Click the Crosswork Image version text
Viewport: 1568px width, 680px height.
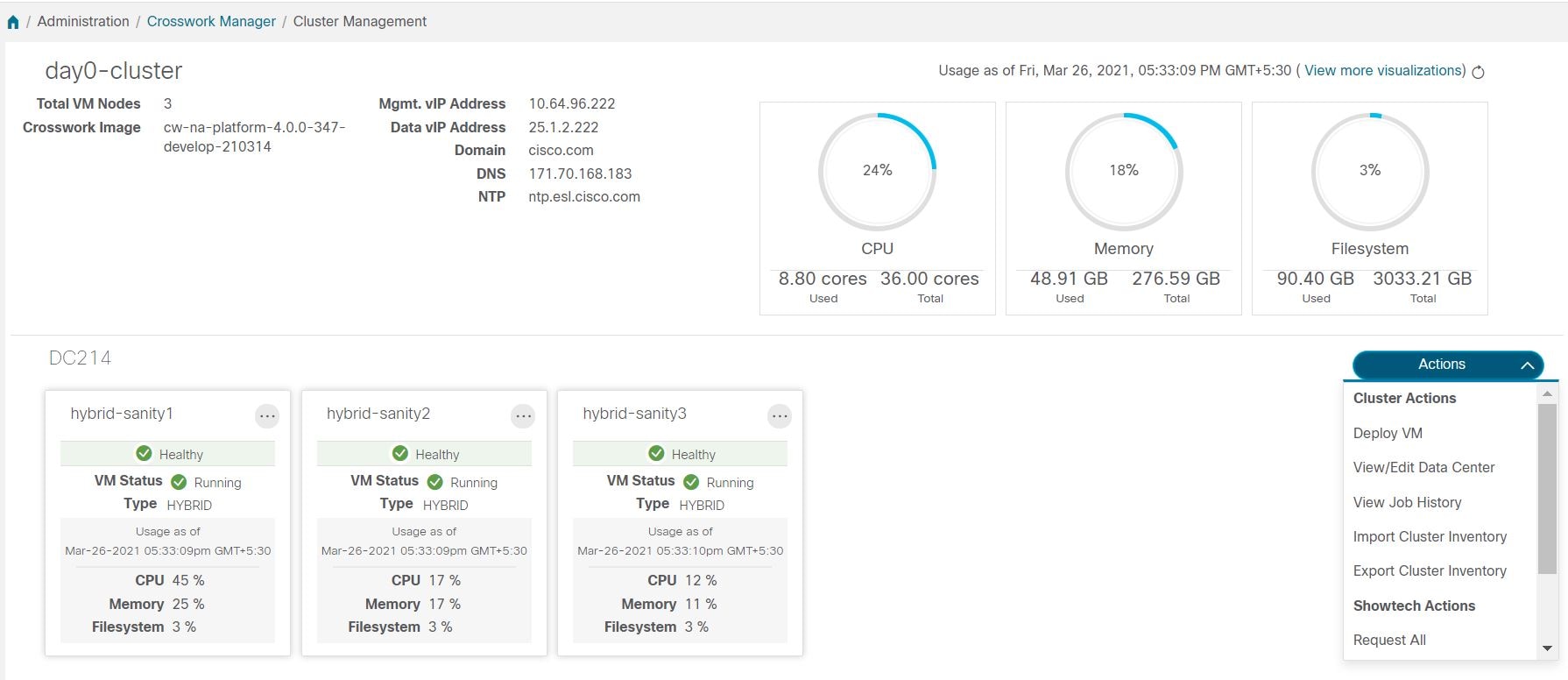(254, 137)
